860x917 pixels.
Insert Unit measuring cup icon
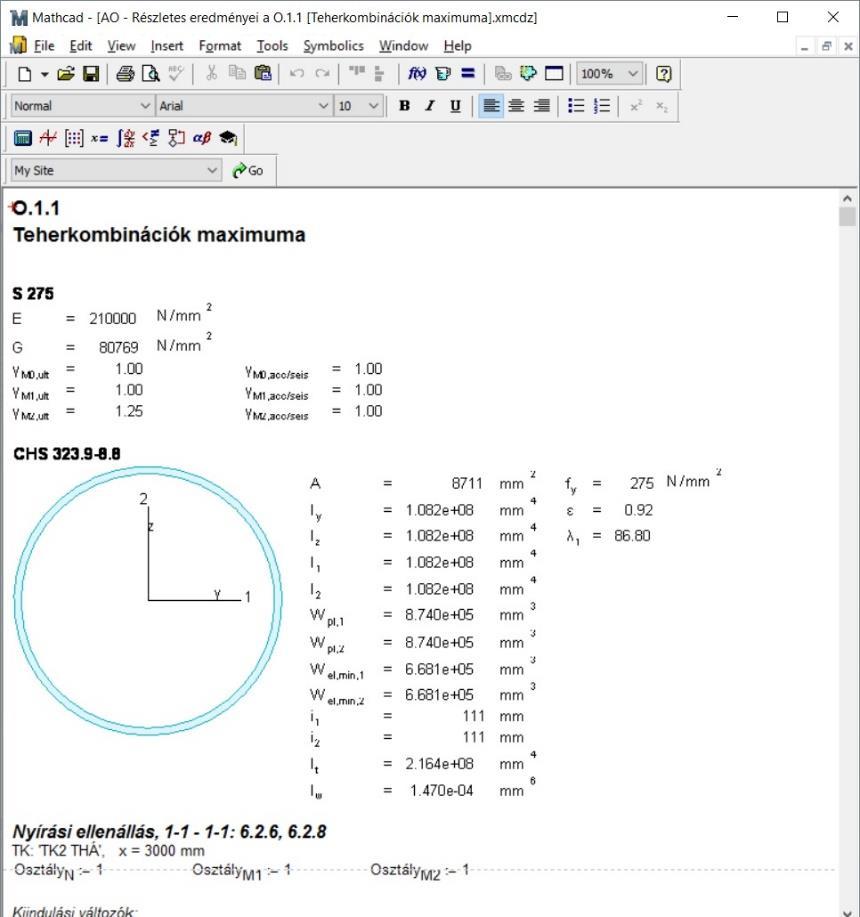(443, 73)
